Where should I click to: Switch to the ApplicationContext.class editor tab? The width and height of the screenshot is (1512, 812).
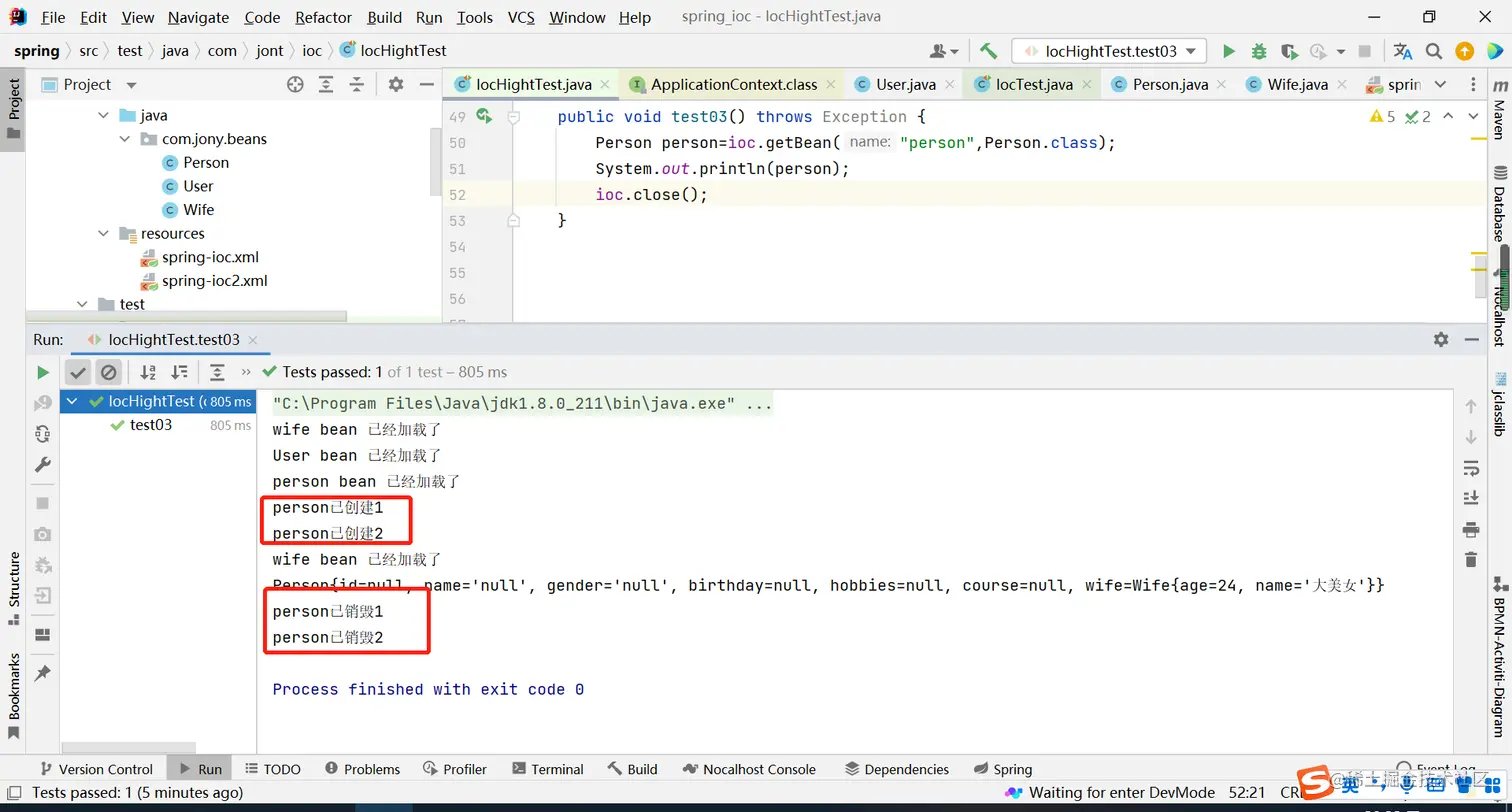tap(733, 85)
